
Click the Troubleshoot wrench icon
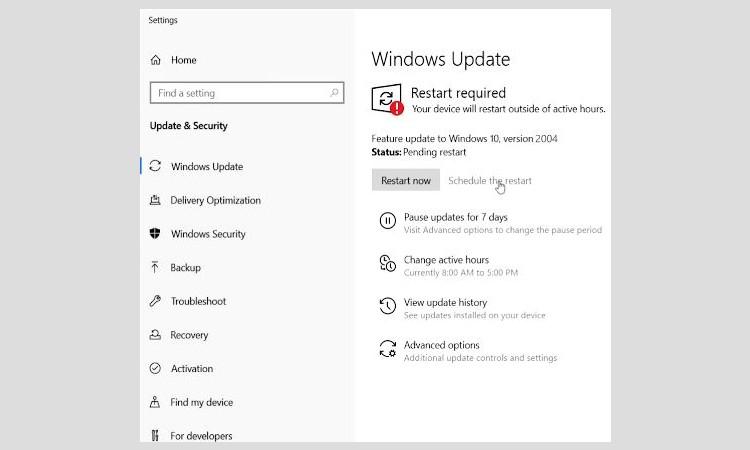point(155,301)
